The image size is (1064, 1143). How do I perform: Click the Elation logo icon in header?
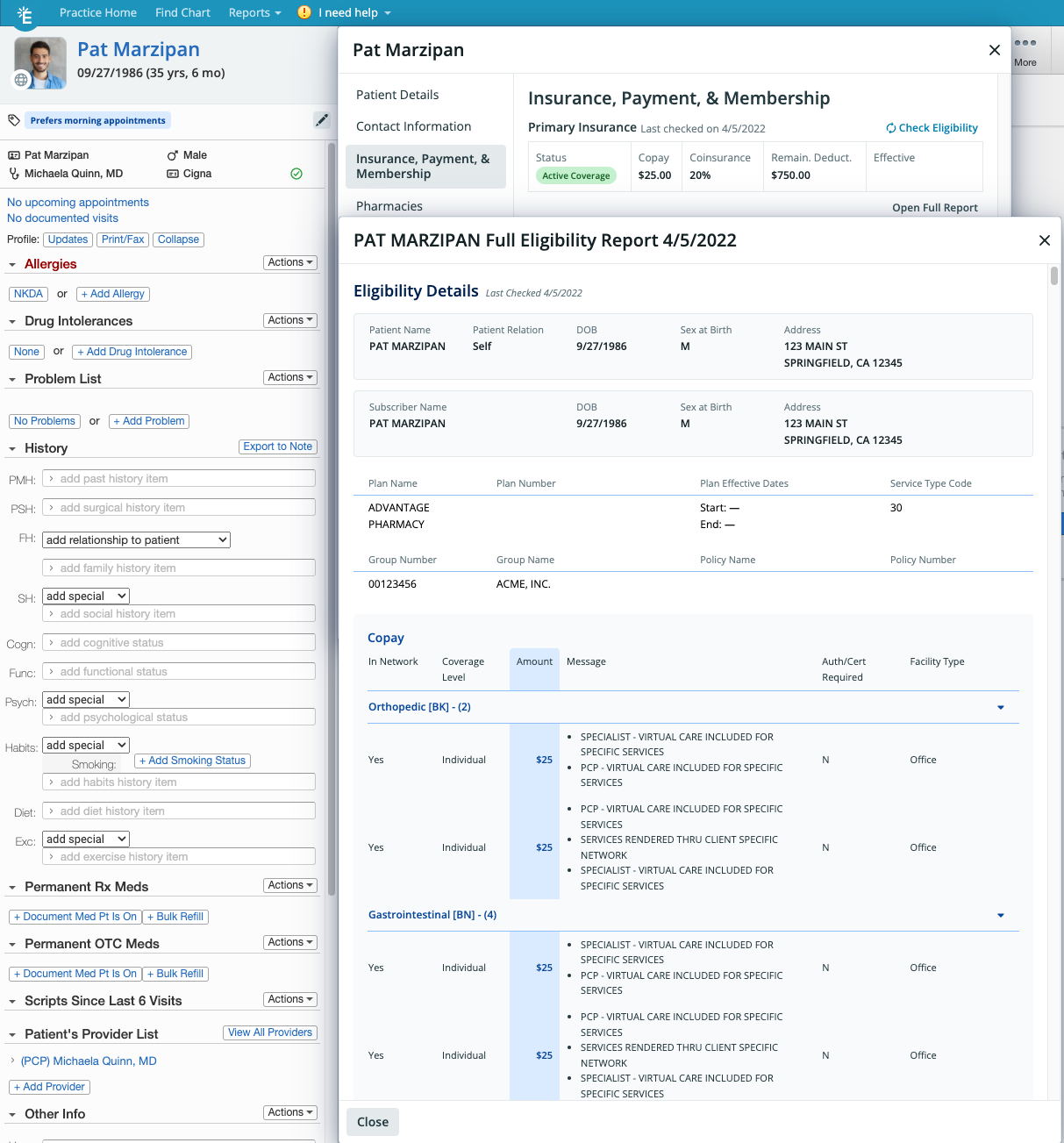[25, 14]
